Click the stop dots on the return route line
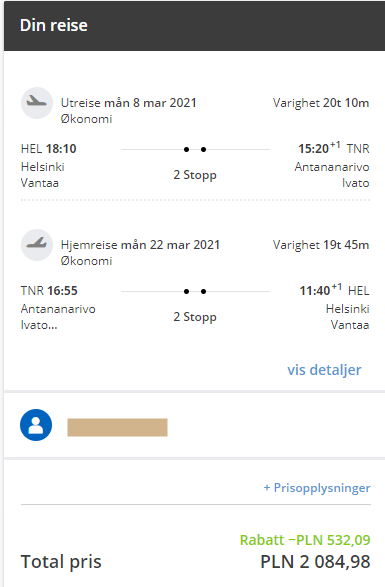Screen dimensions: 385x587 pos(195,291)
